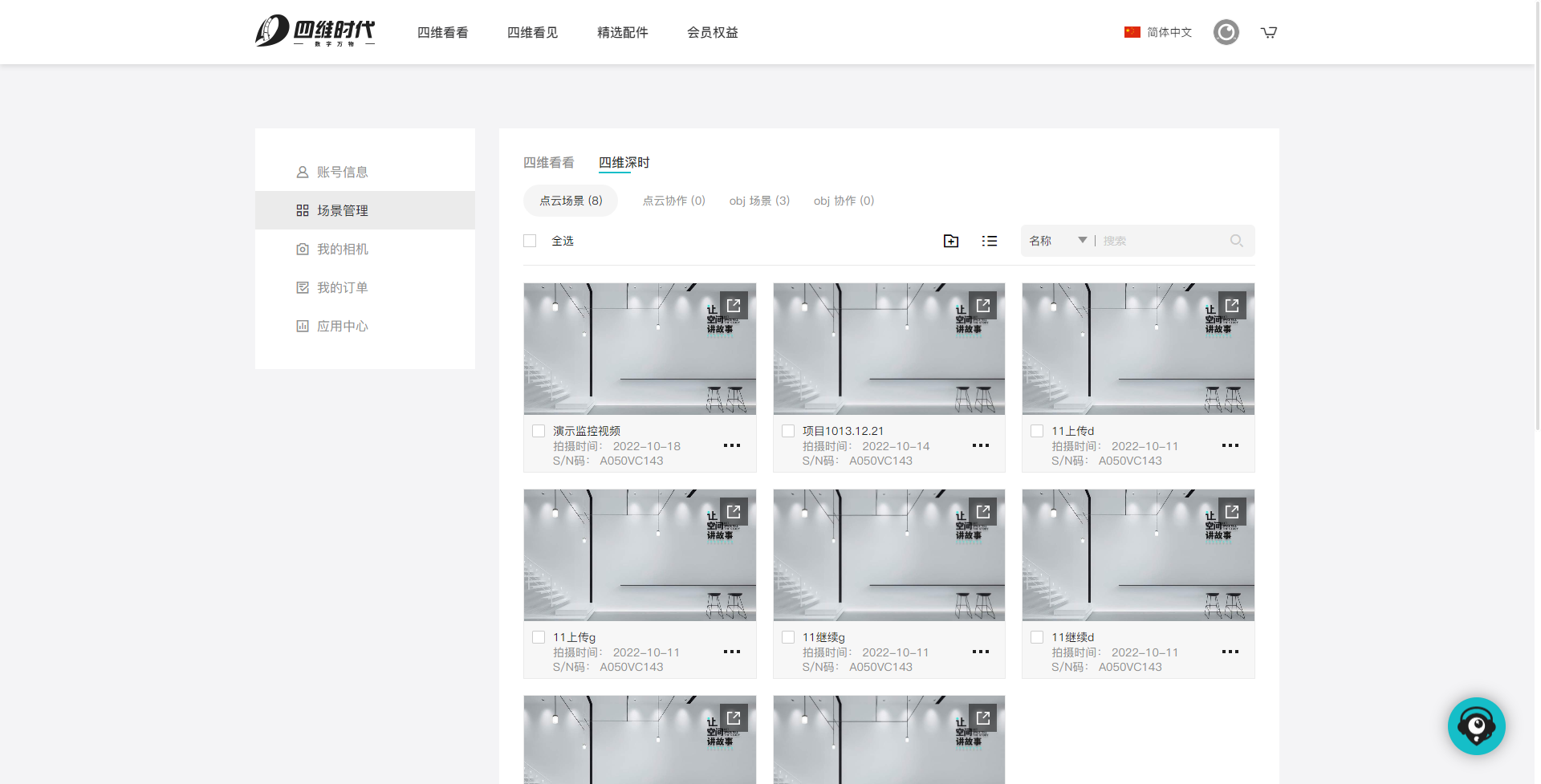Image resolution: width=1541 pixels, height=784 pixels.
Task: Select the 11上传g scene checkbox
Action: point(539,637)
